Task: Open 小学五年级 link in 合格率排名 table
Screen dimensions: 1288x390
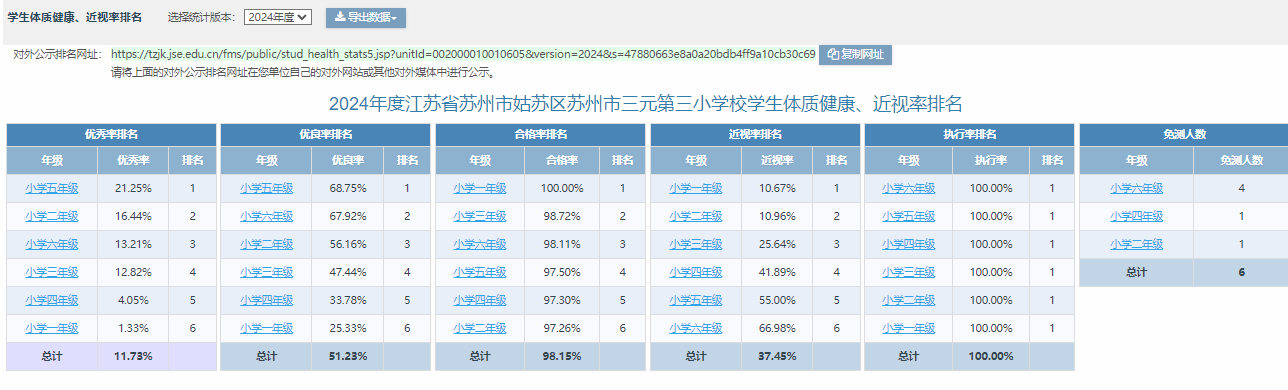Action: click(x=480, y=272)
